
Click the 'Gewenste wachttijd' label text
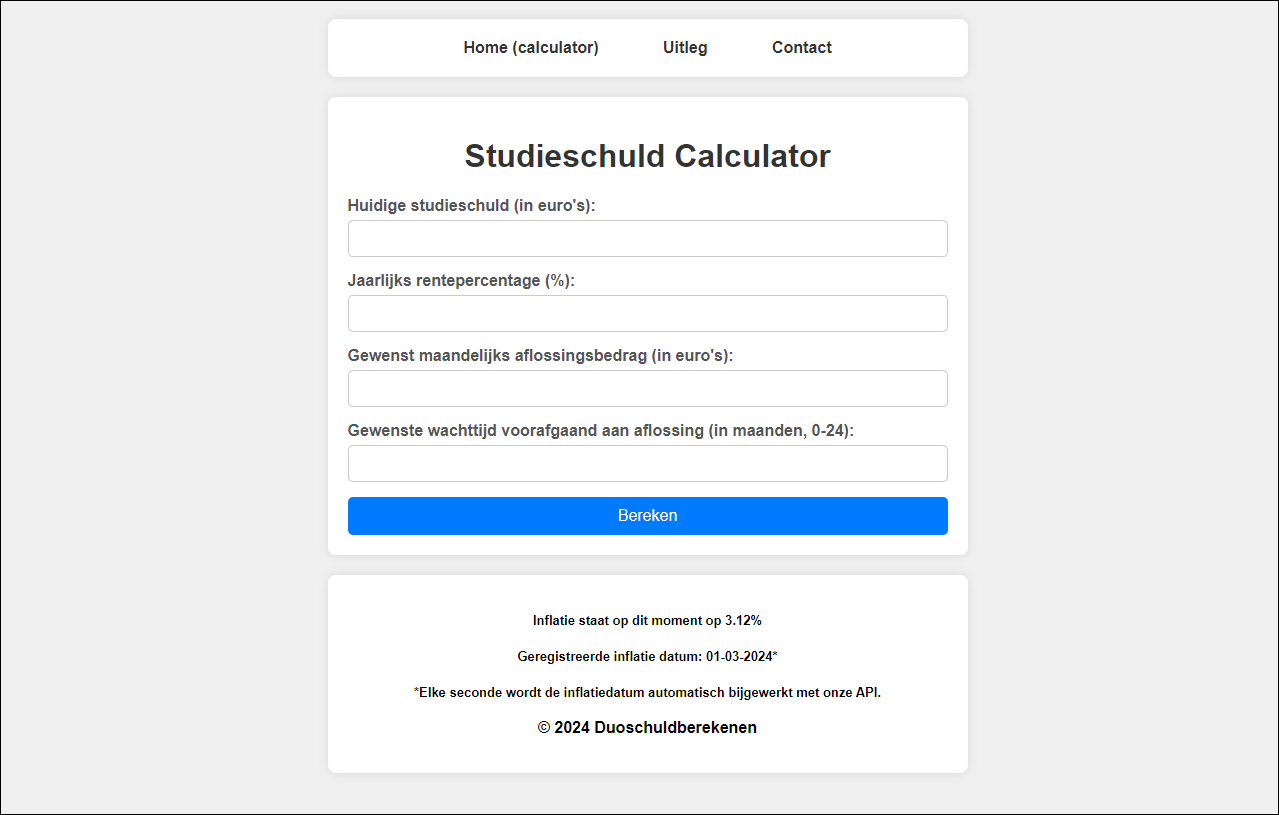pos(600,431)
